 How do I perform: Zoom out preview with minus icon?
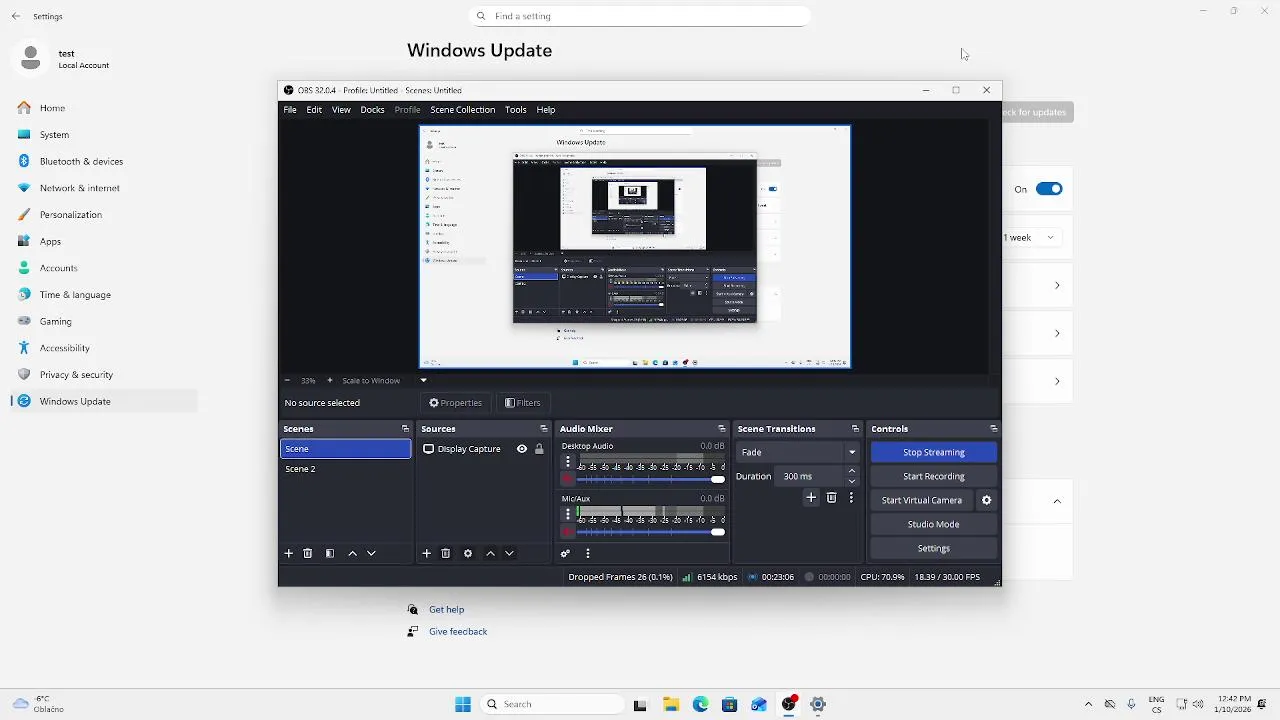coord(288,380)
